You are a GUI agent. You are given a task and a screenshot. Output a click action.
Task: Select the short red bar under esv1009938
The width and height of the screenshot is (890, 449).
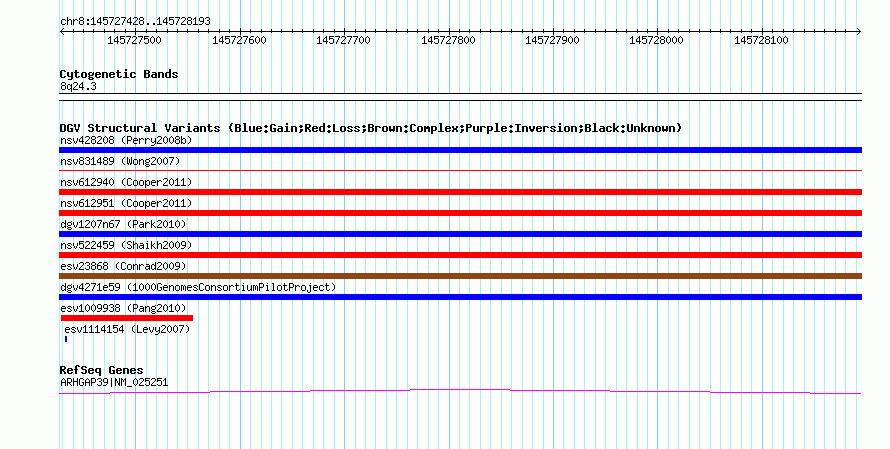pos(127,318)
